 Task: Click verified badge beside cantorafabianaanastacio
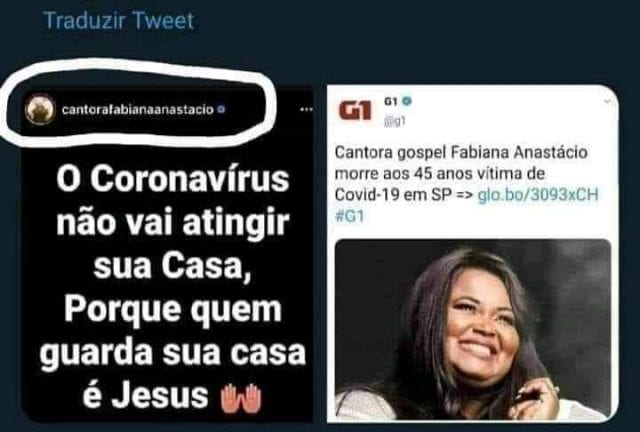[x=221, y=109]
